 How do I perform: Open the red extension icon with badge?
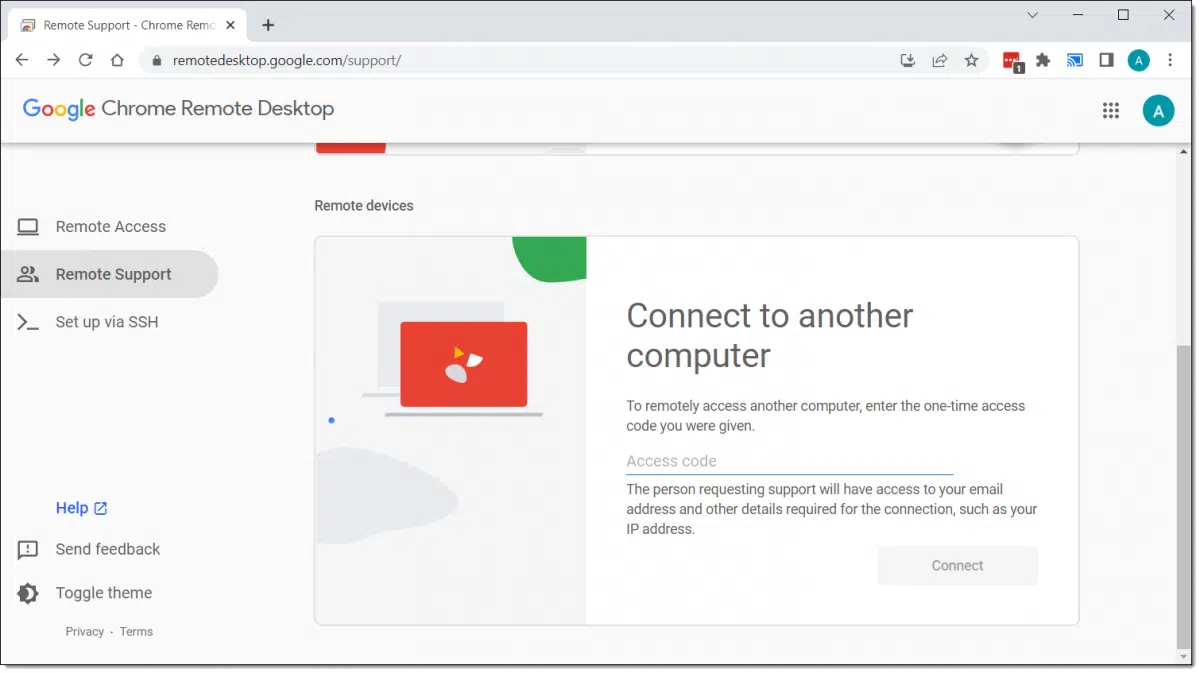pyautogui.click(x=1012, y=61)
